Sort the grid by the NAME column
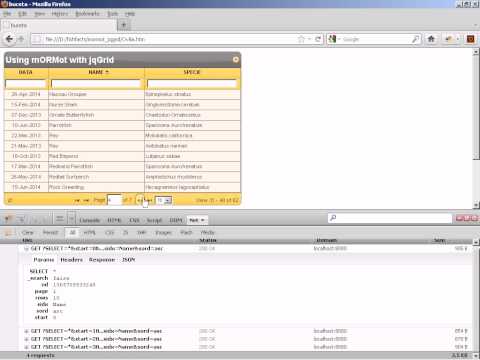Screen dimensions: 480x360 pyautogui.click(x=96, y=72)
